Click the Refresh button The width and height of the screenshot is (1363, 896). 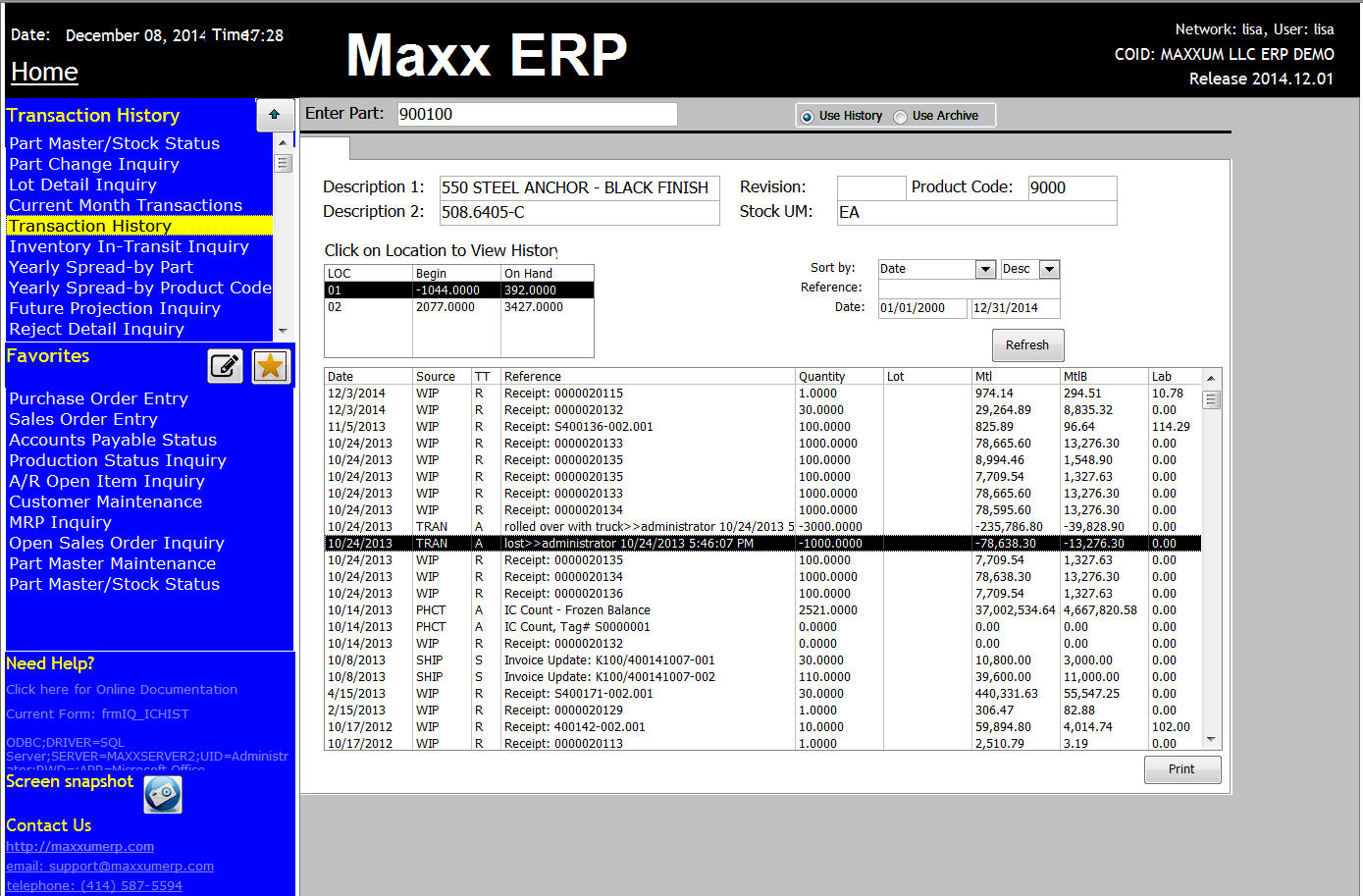tap(1027, 345)
